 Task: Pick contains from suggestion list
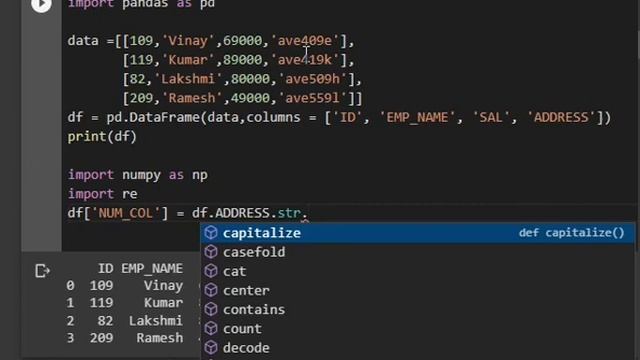pyautogui.click(x=418, y=310)
